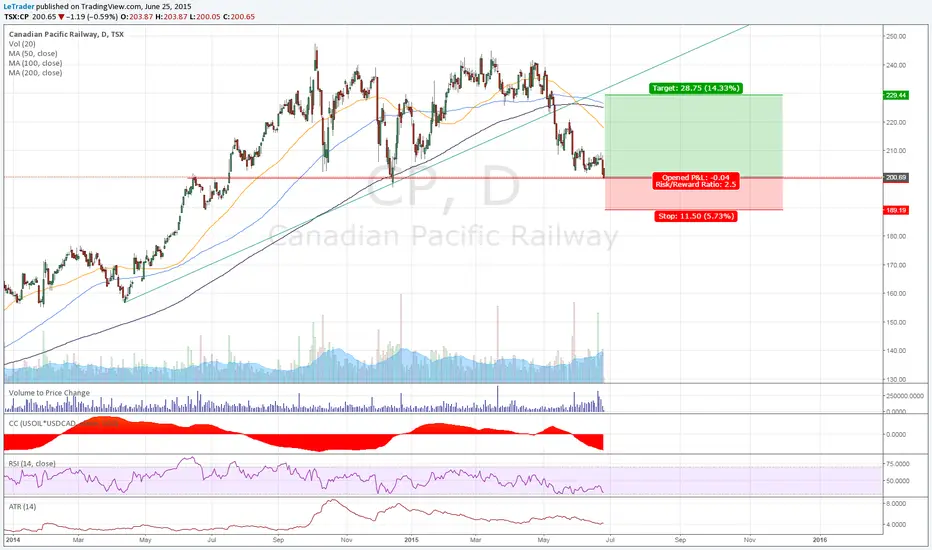Open the LeTrader author link

(19, 7)
